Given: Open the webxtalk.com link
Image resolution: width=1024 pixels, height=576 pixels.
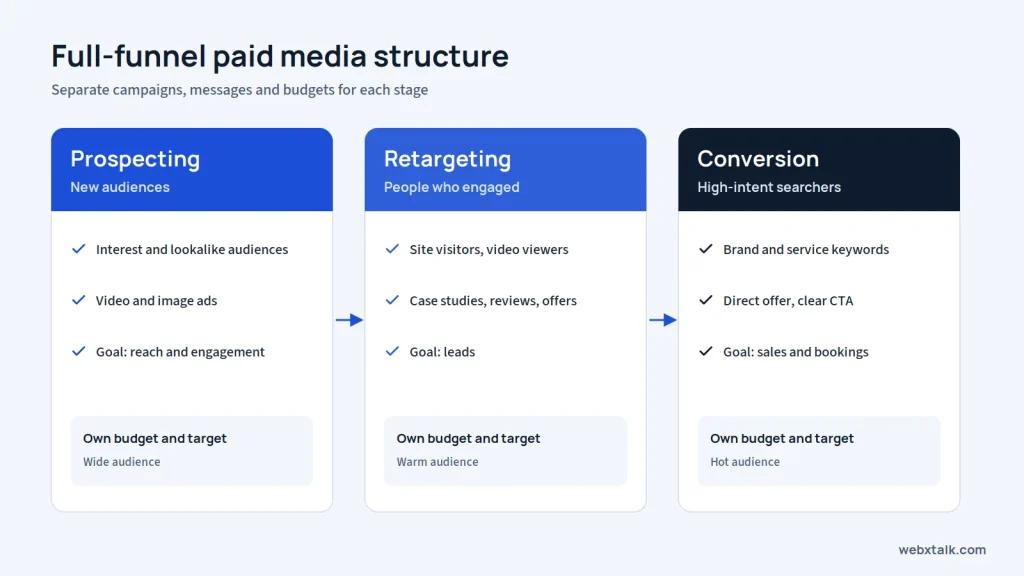Looking at the screenshot, I should coord(942,550).
